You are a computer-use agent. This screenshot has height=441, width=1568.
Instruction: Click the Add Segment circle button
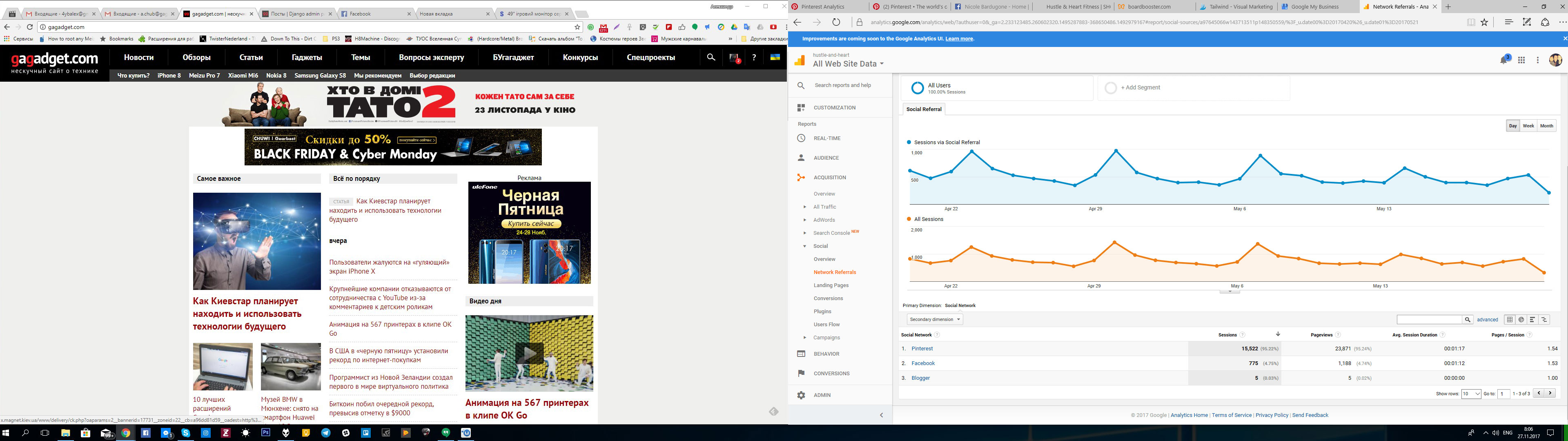click(1110, 88)
